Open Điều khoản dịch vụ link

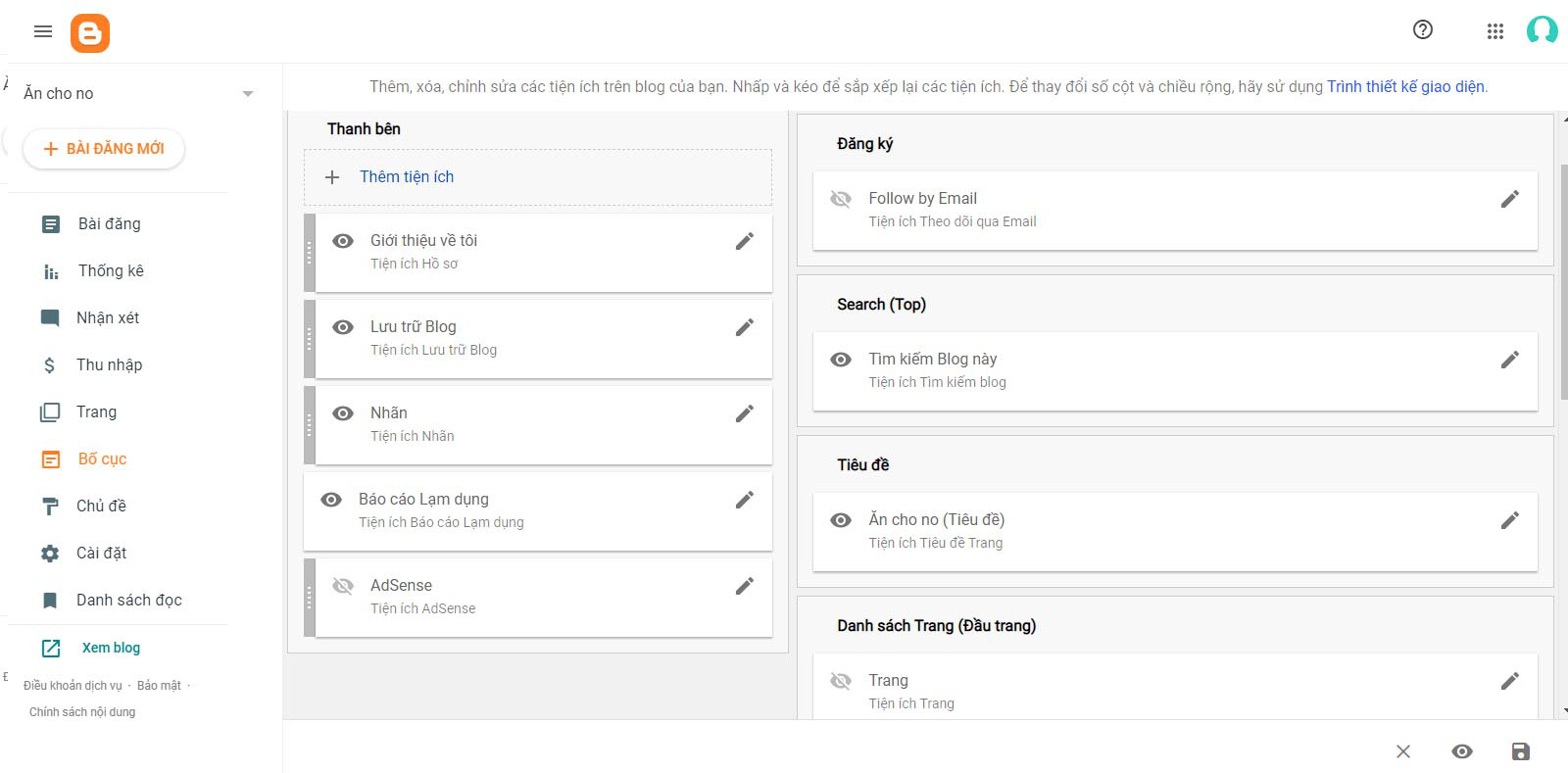(73, 686)
